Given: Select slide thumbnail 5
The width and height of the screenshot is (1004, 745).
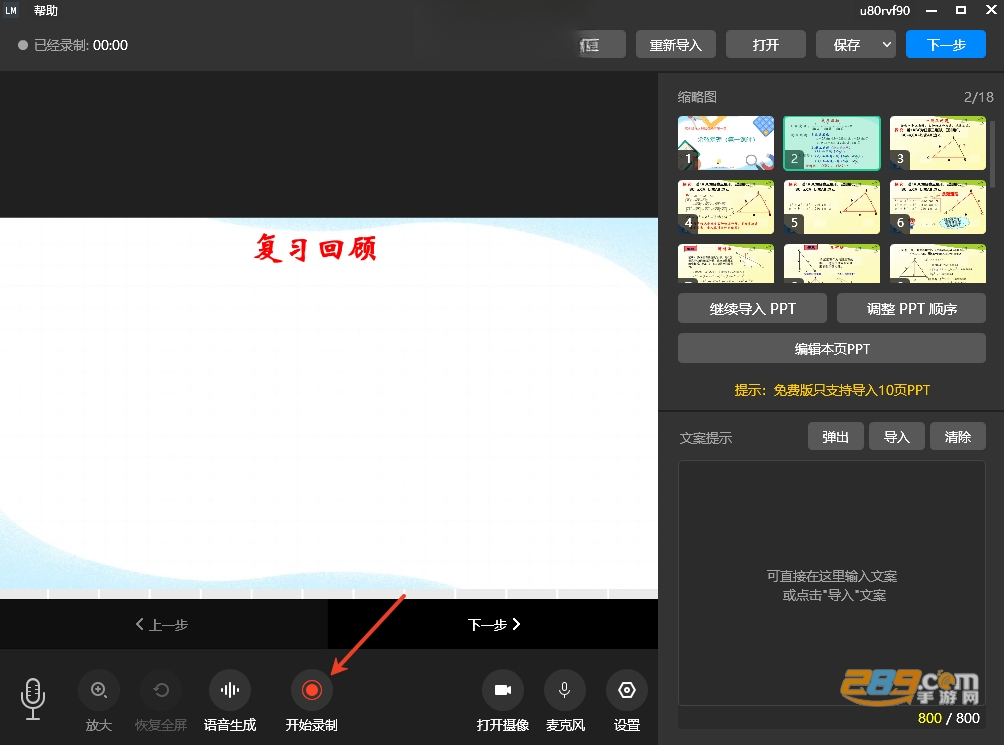Looking at the screenshot, I should tap(832, 207).
